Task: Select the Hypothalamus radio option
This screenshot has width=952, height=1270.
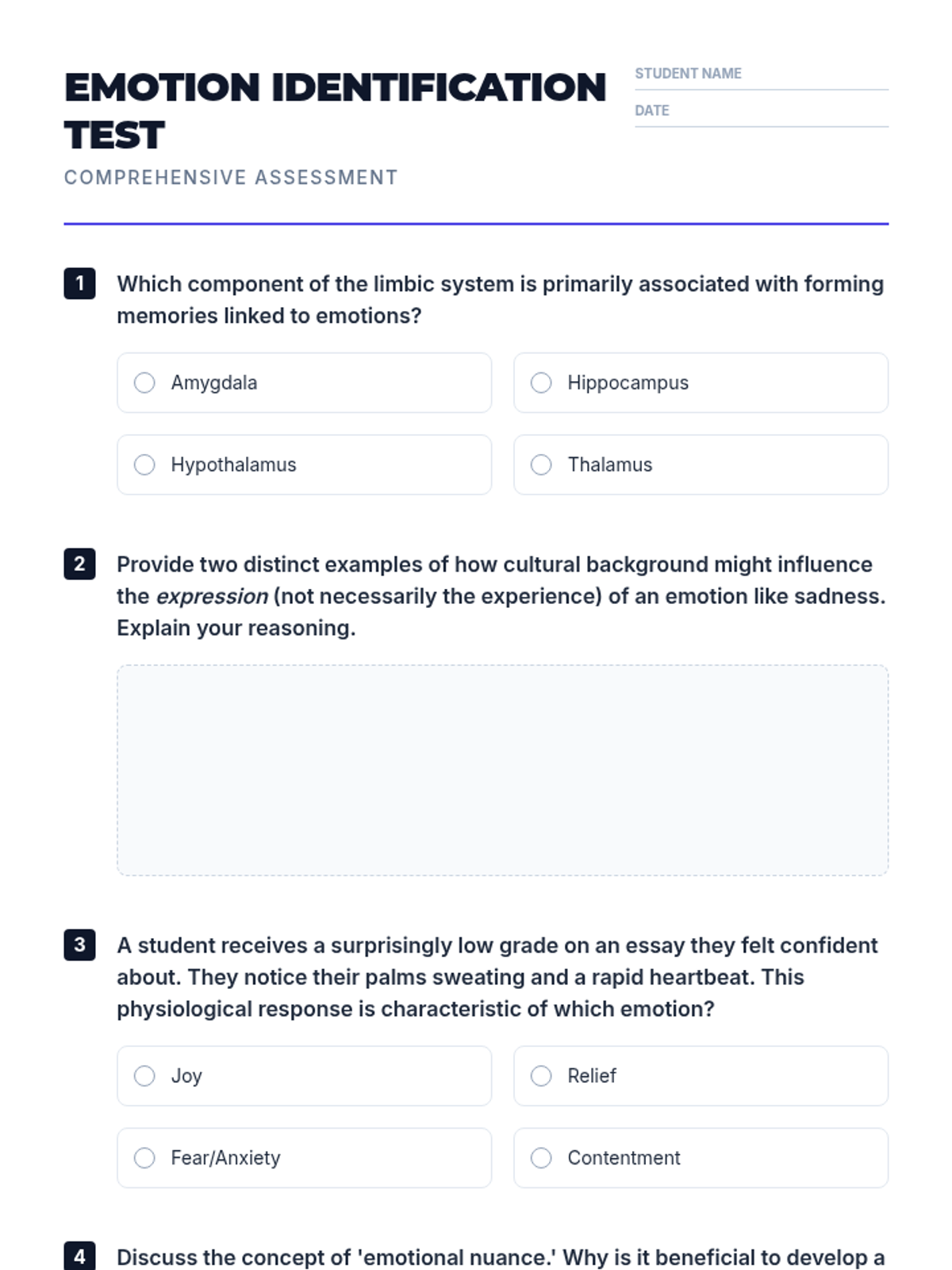Action: click(144, 464)
